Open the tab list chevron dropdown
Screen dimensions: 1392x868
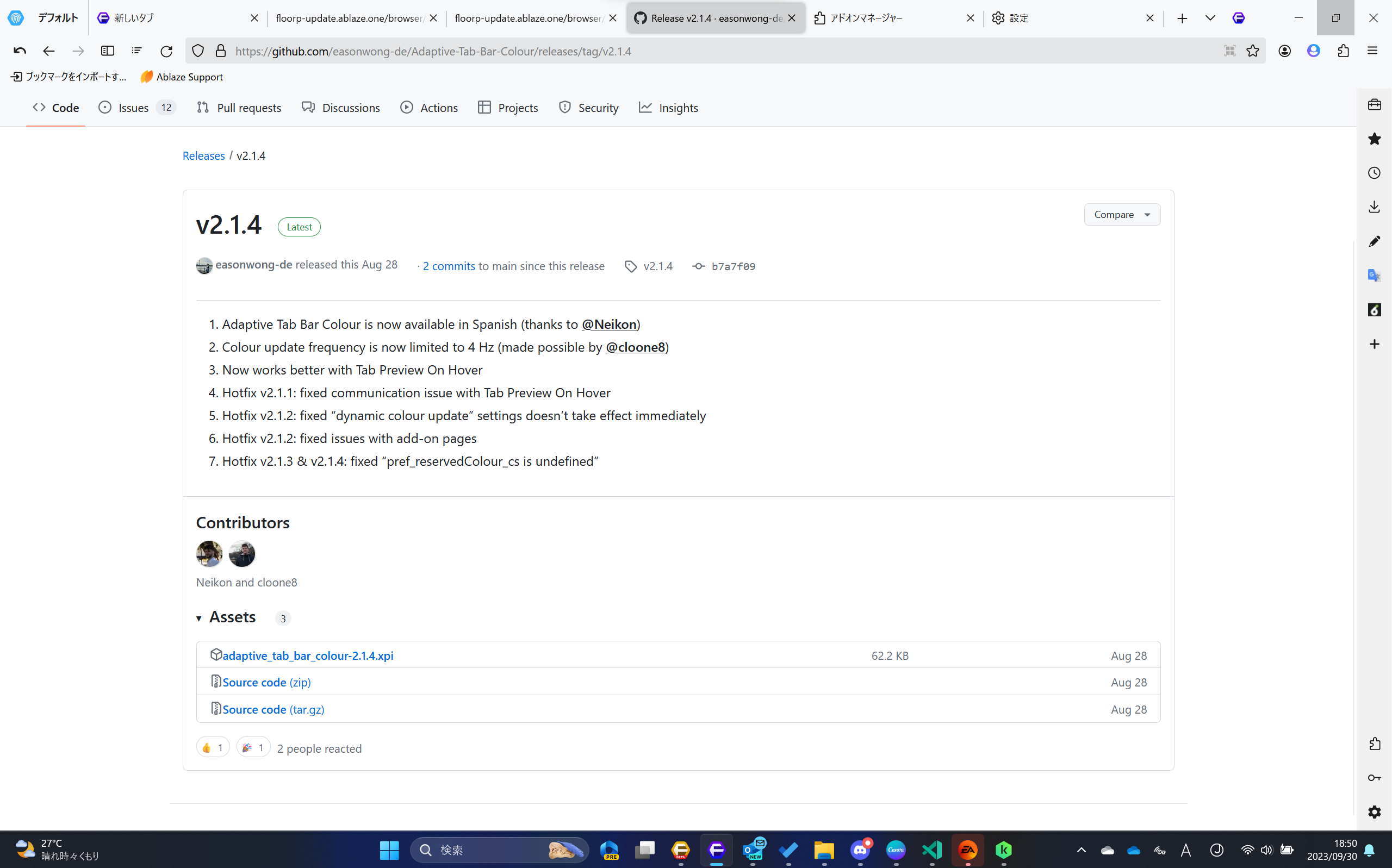point(1209,18)
